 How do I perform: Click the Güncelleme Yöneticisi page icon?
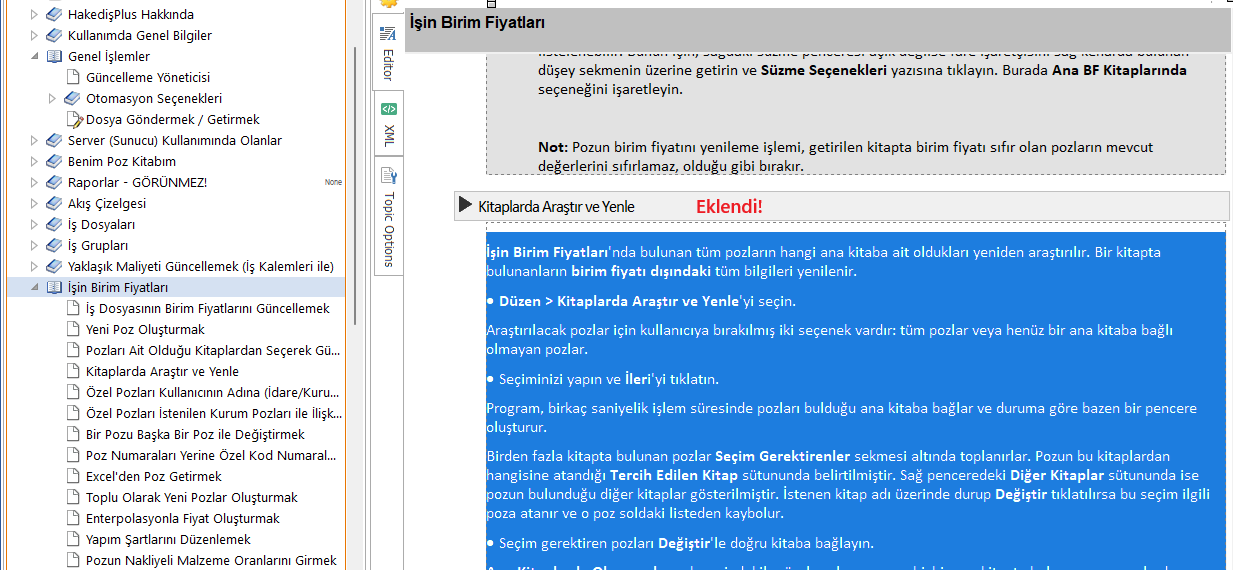[72, 78]
